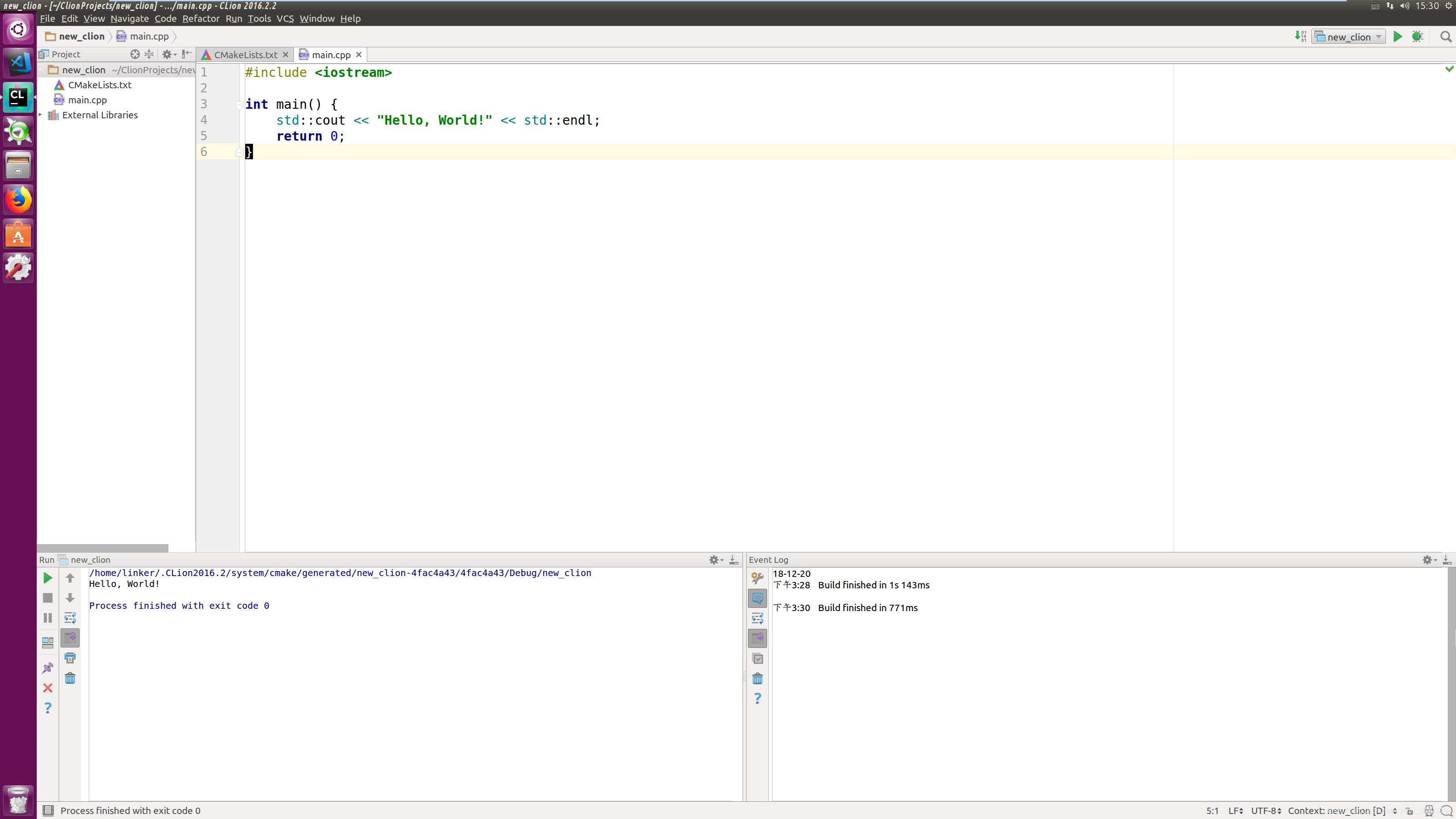Click the new_clion breadcrumb in navigation bar
Screen dimensions: 1456x819
76,36
